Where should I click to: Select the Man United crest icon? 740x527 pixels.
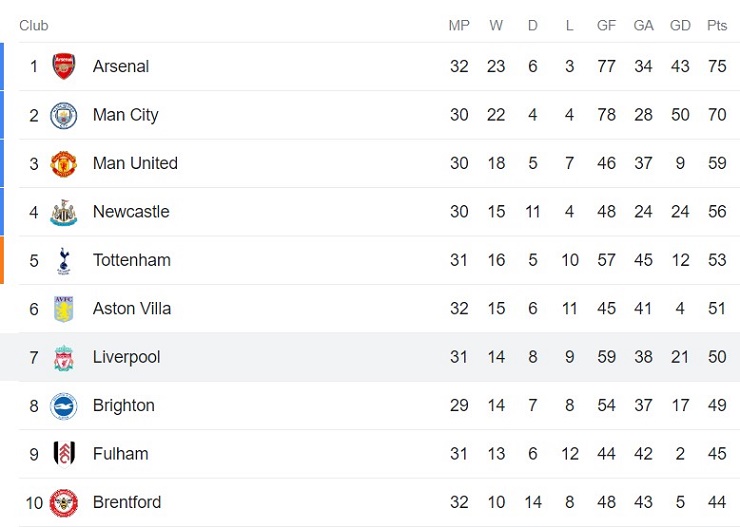coord(64,163)
